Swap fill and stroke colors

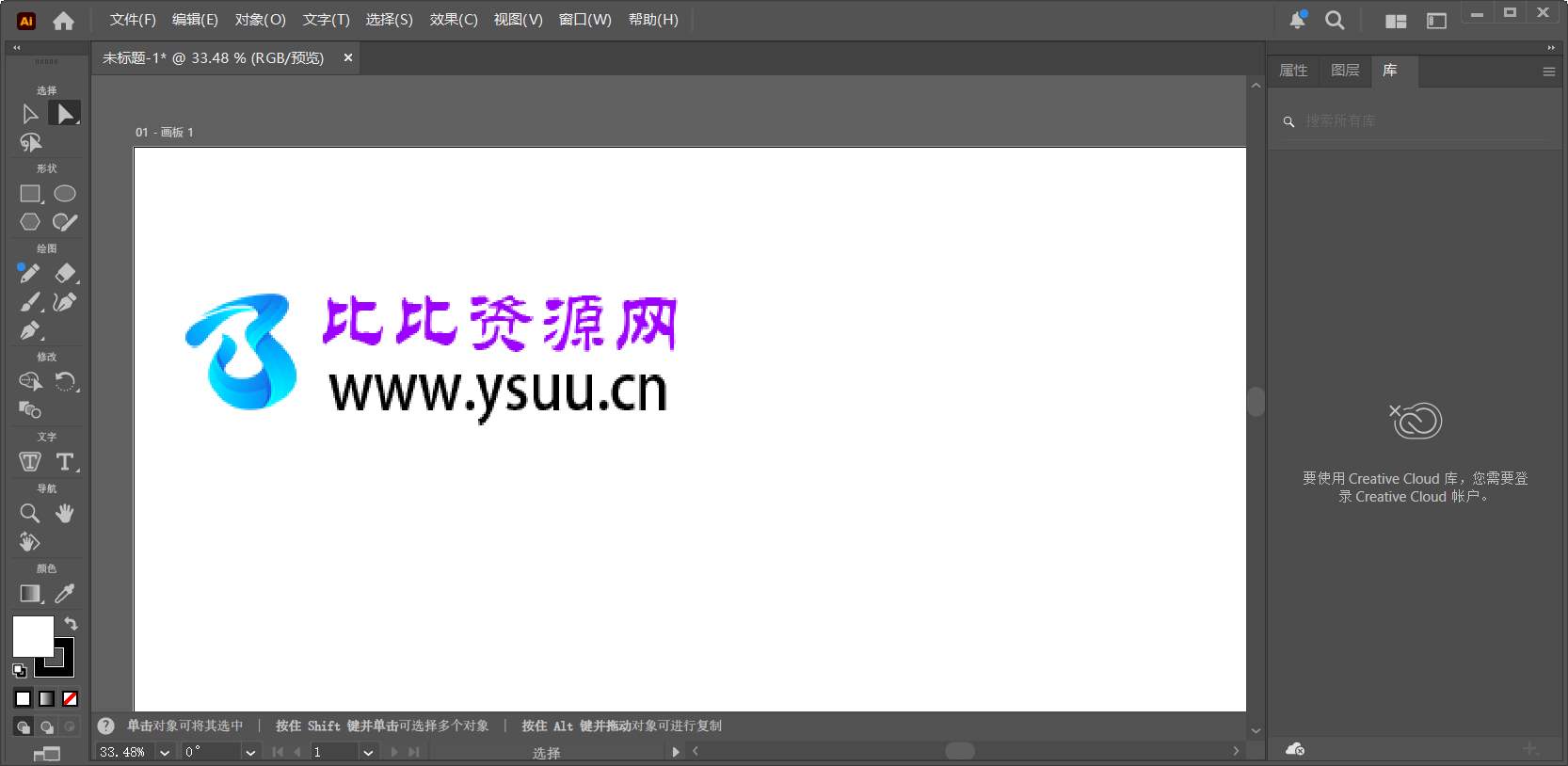[71, 624]
